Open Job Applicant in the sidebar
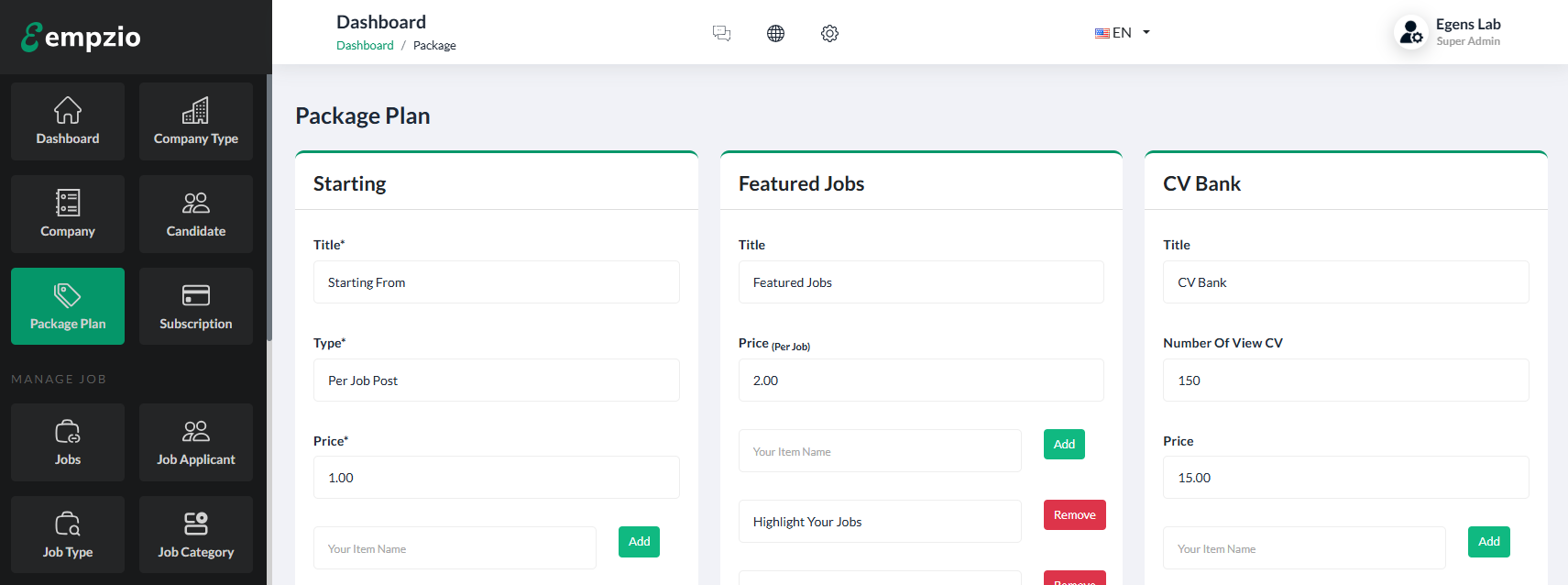This screenshot has height=585, width=1568. pos(196,443)
